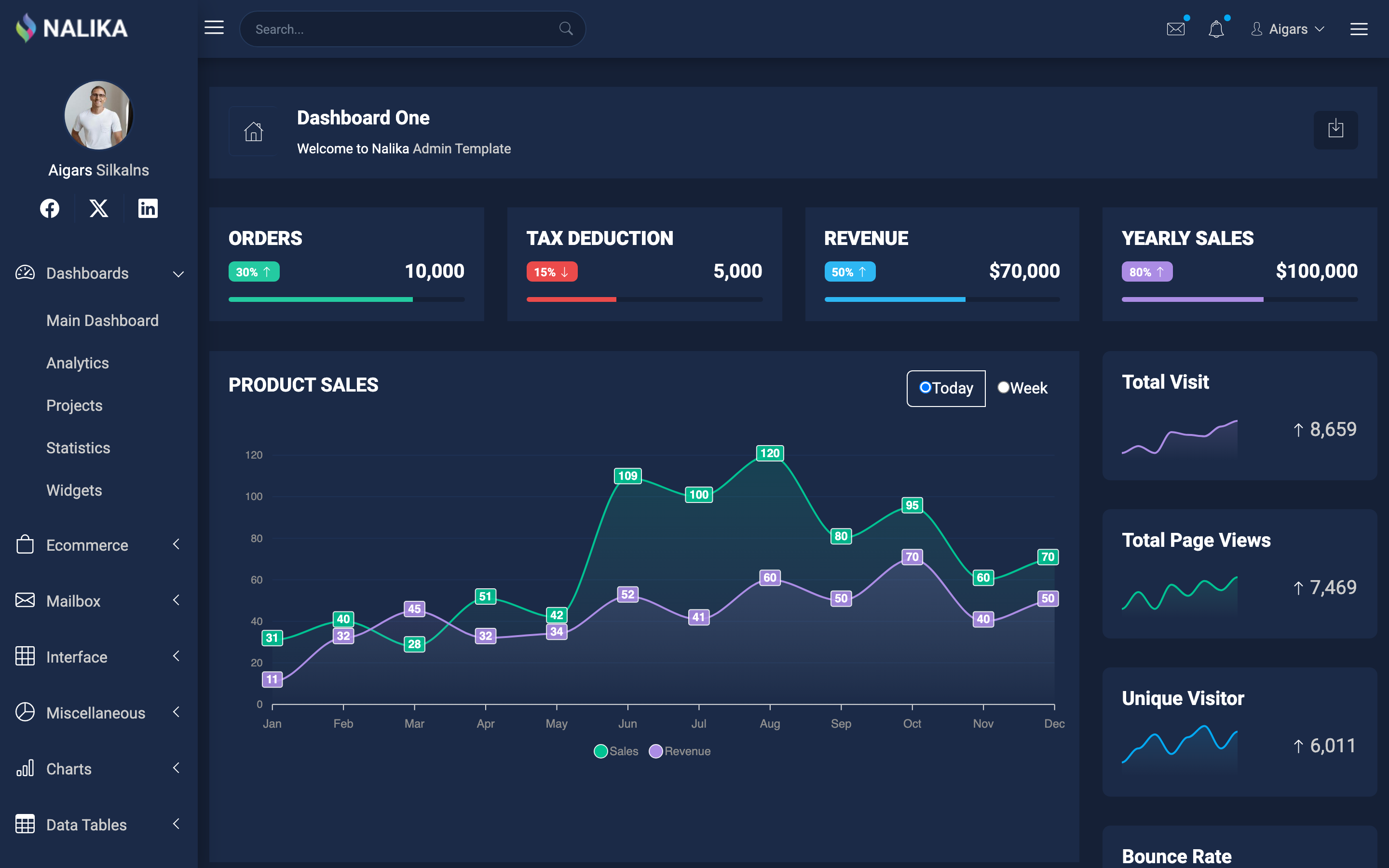Expand the Data Tables menu chevron
Image resolution: width=1389 pixels, height=868 pixels.
click(176, 824)
